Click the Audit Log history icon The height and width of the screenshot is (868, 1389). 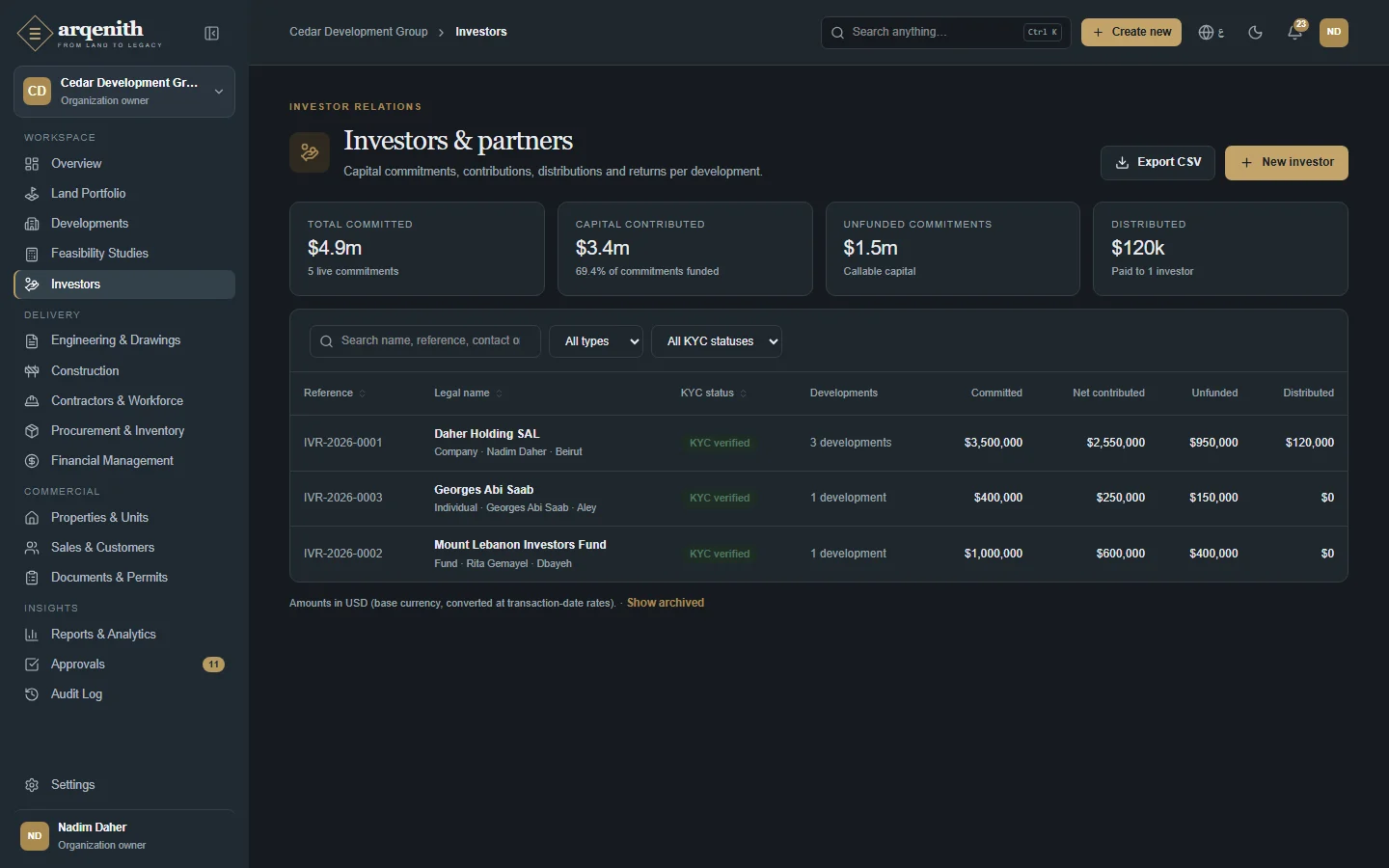[x=32, y=694]
